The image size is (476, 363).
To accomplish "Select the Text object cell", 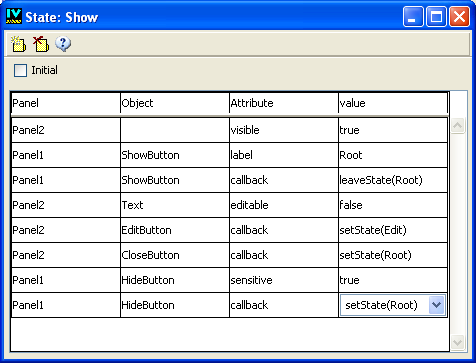I will pyautogui.click(x=175, y=205).
